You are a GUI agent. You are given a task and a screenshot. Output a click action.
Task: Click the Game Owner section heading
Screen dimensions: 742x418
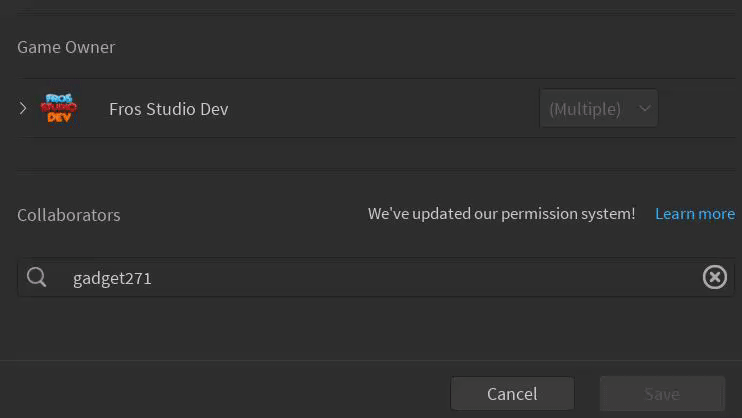66,47
